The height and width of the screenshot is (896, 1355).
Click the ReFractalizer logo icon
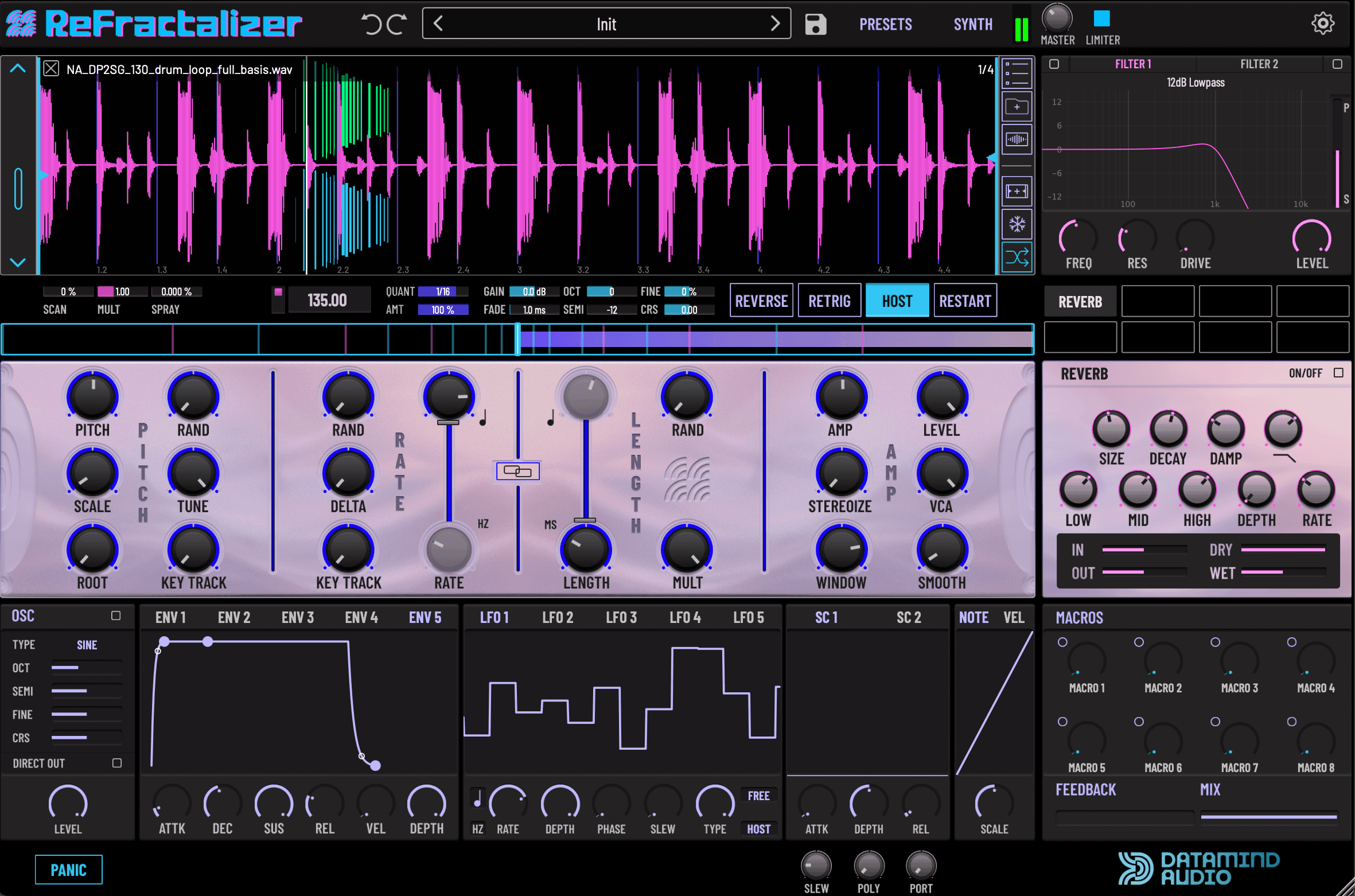[21, 24]
